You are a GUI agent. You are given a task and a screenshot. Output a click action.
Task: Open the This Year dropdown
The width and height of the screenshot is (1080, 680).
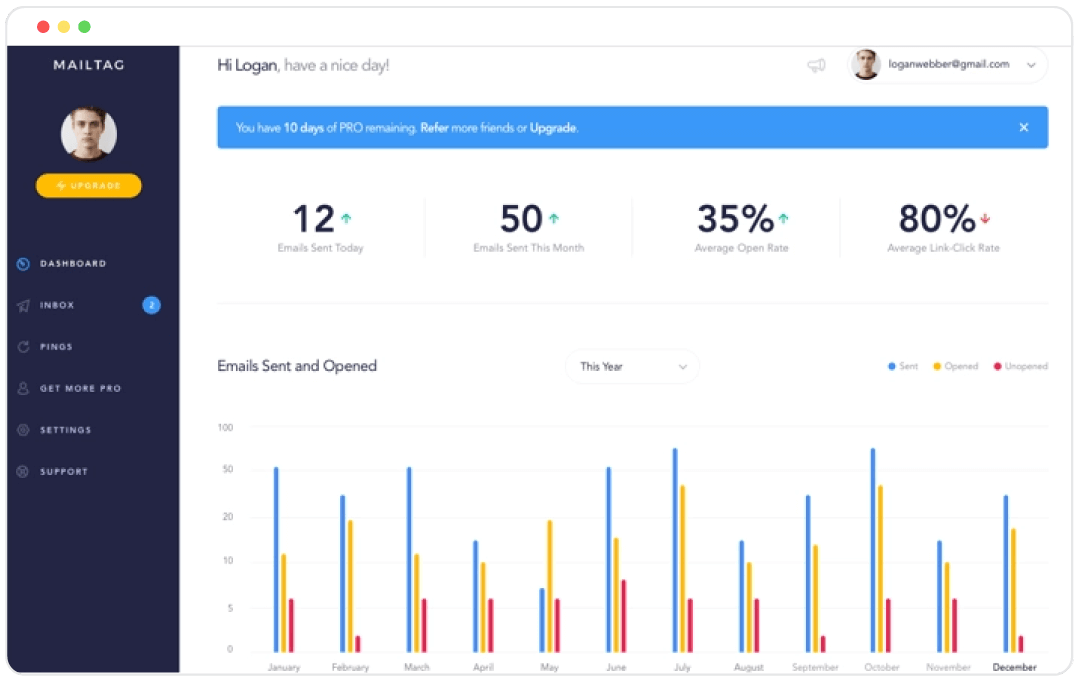tap(632, 366)
